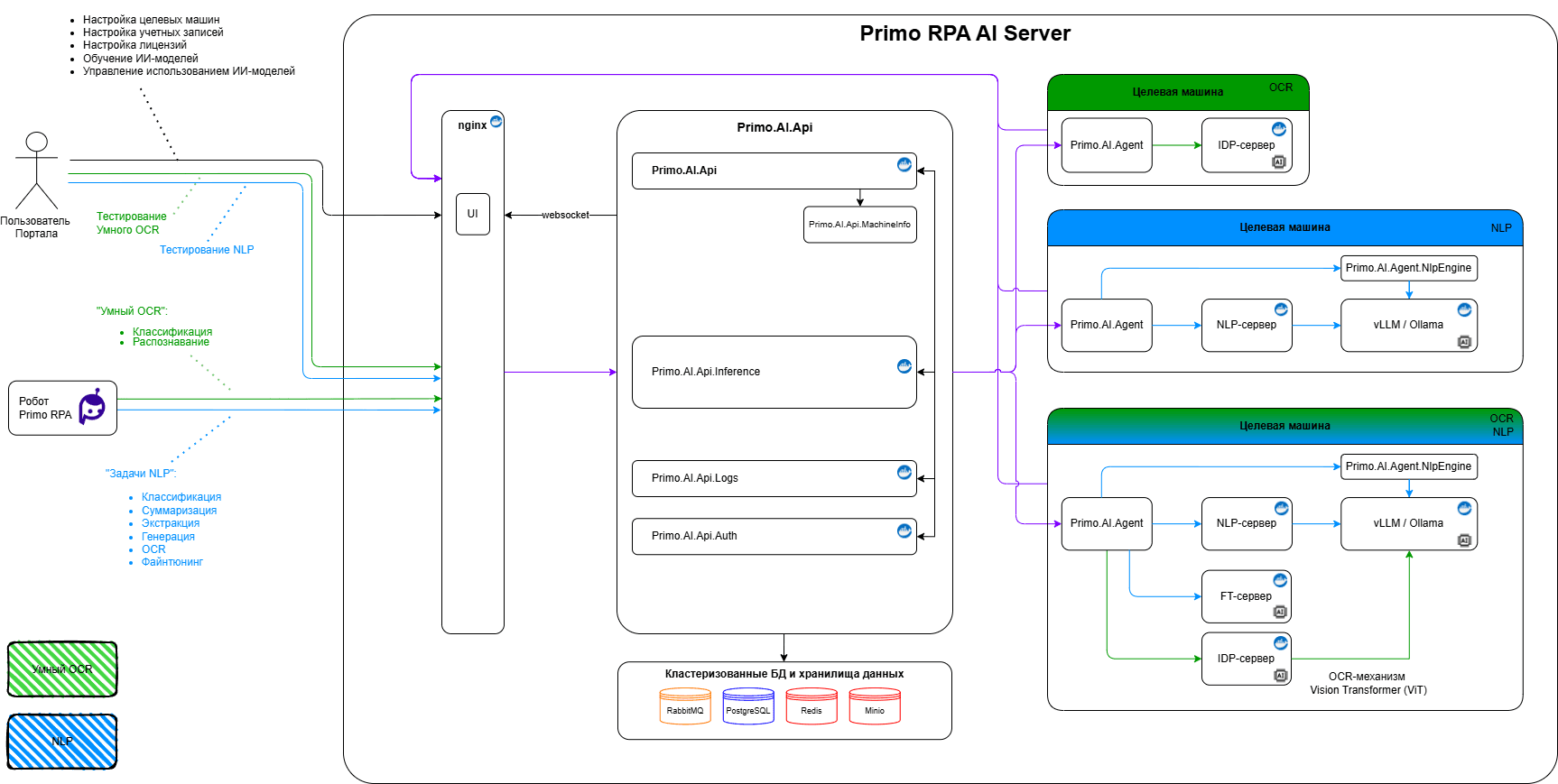Select the FT-сервер block
1558x784 pixels.
tap(1245, 596)
